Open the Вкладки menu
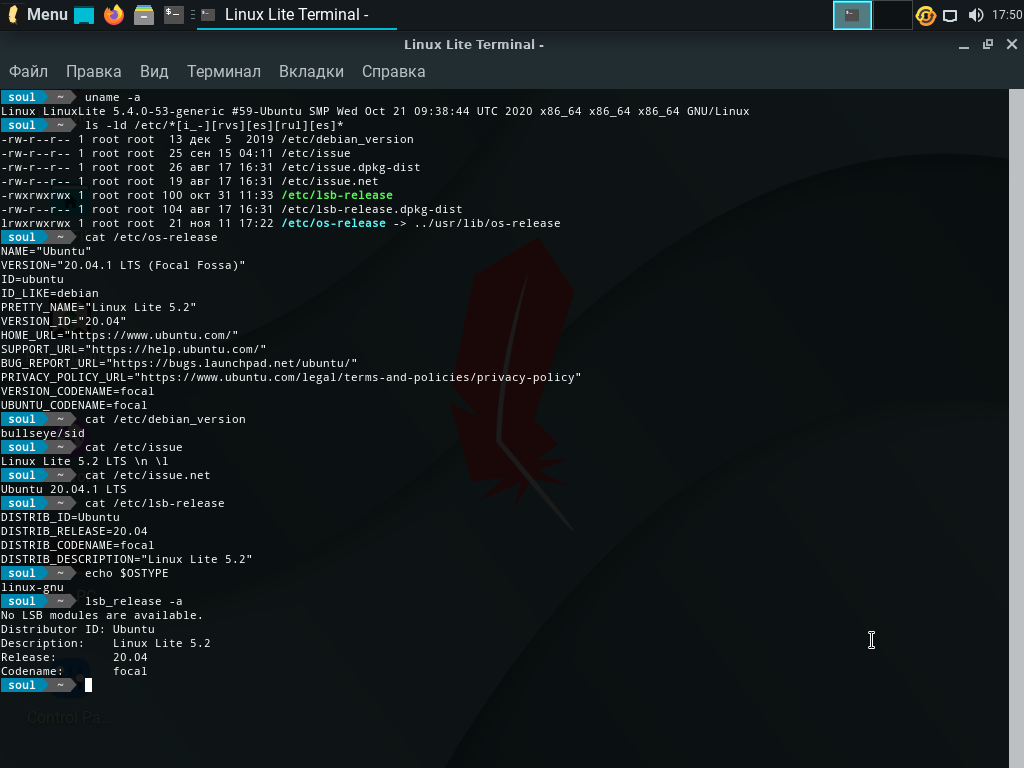The height and width of the screenshot is (768, 1024). (x=311, y=71)
